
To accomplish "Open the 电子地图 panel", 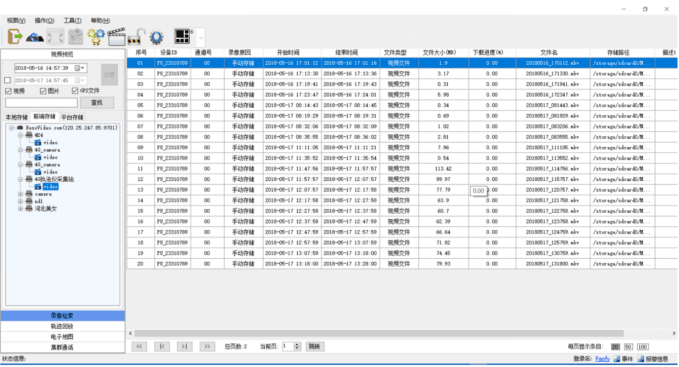I will (x=62, y=337).
